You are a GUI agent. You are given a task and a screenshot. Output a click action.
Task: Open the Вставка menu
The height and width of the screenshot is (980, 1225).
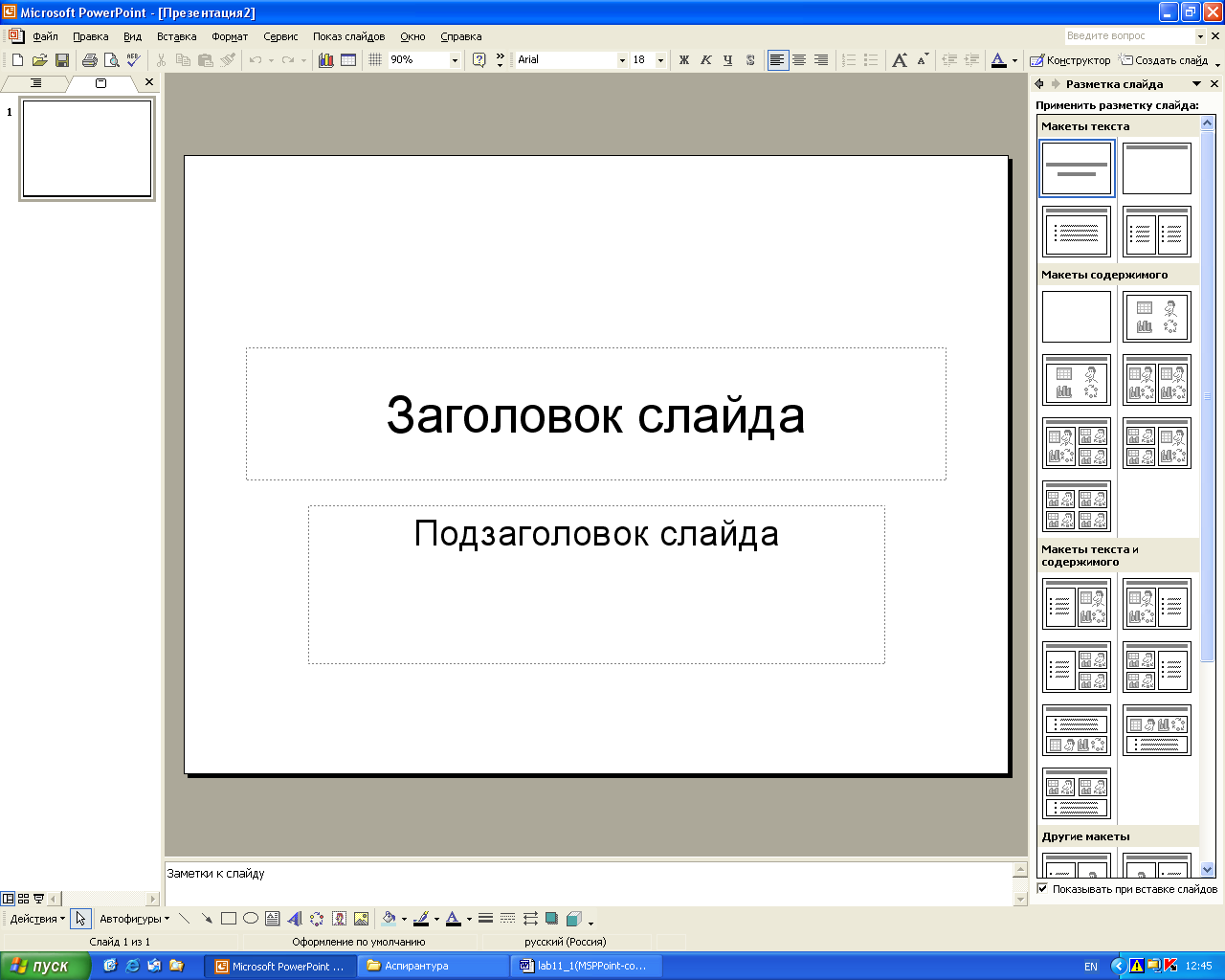coord(176,36)
